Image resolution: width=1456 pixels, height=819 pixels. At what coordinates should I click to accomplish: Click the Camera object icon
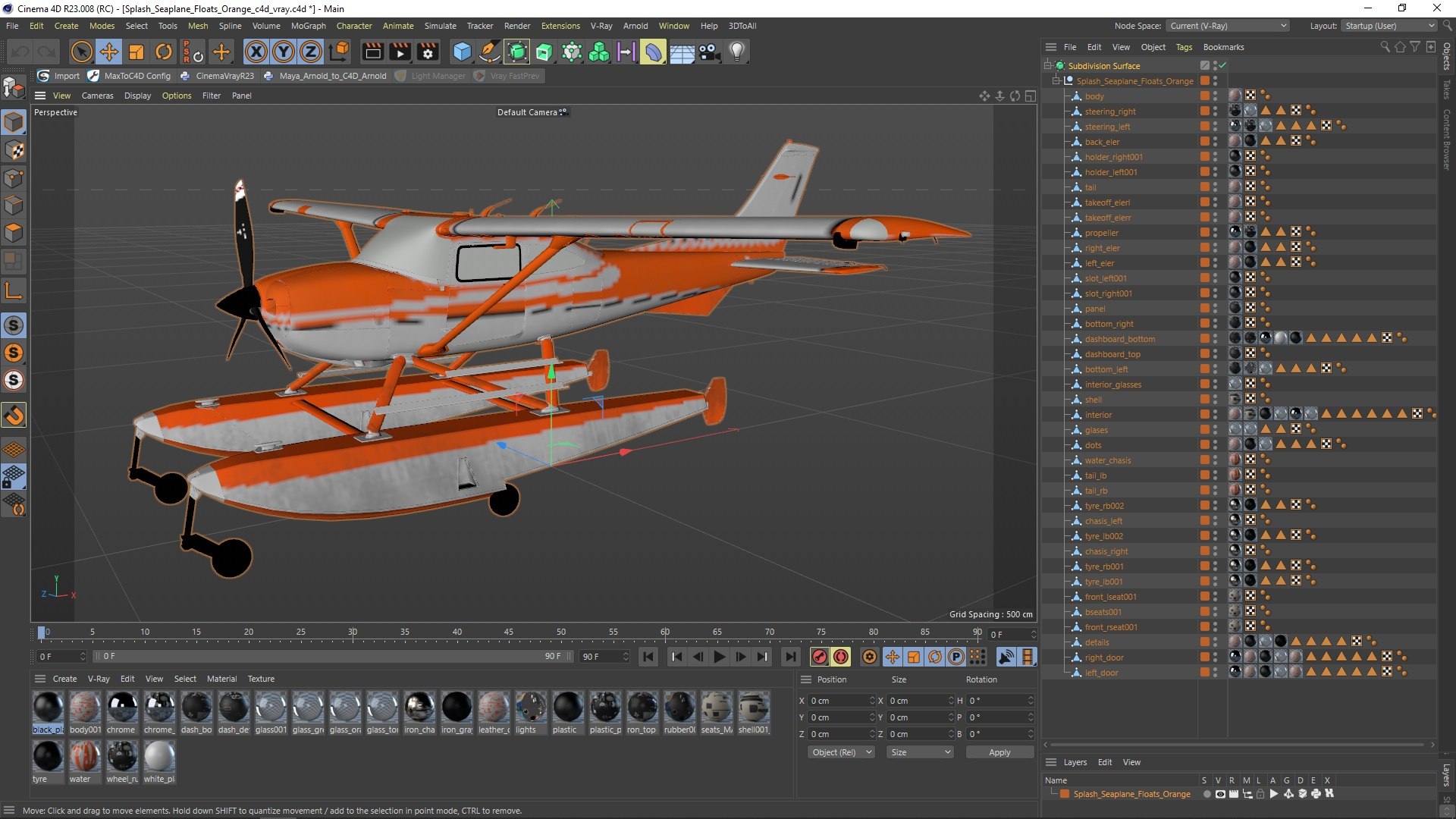coord(709,52)
